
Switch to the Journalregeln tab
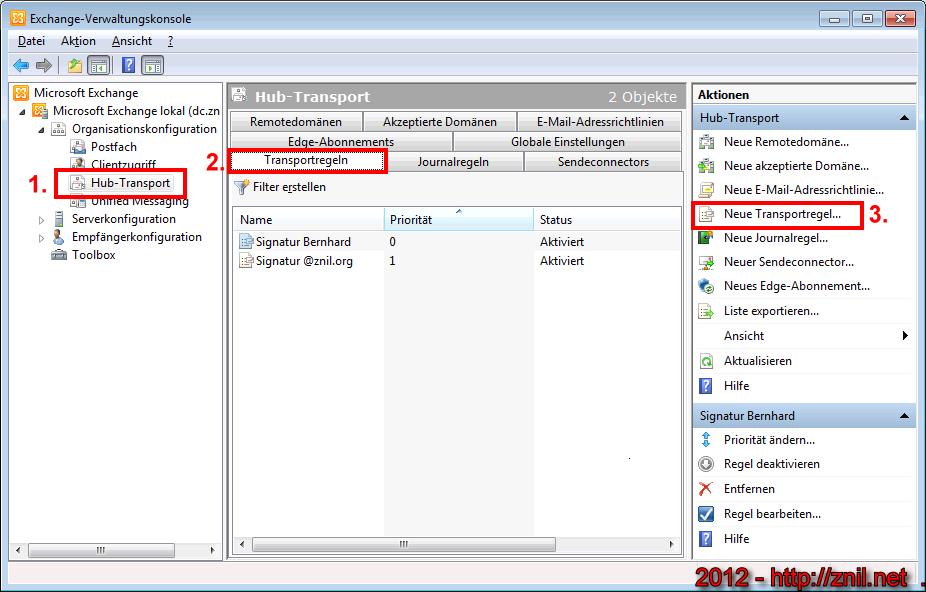tap(453, 162)
